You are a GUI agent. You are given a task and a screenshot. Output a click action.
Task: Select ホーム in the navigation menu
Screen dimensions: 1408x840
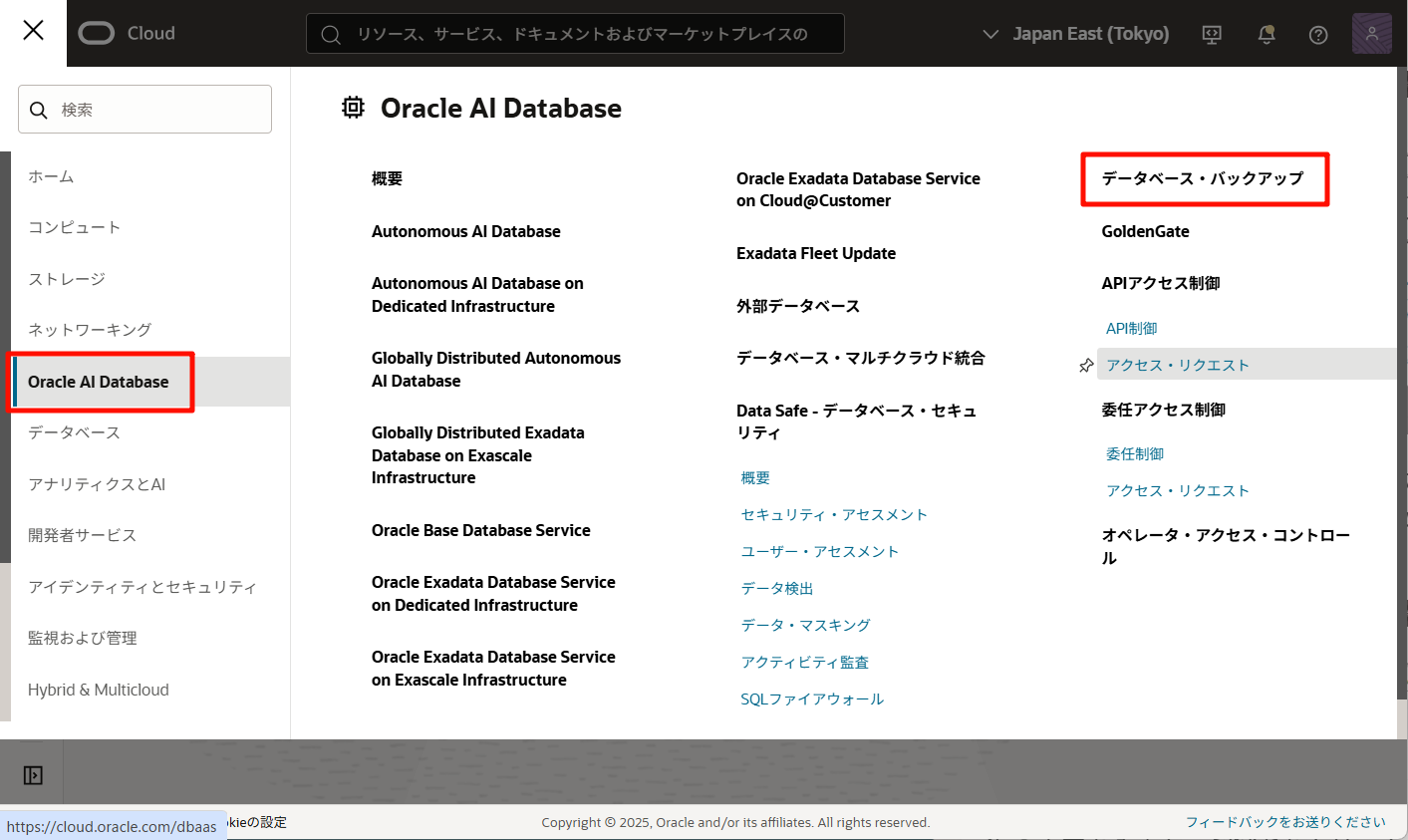tap(51, 176)
